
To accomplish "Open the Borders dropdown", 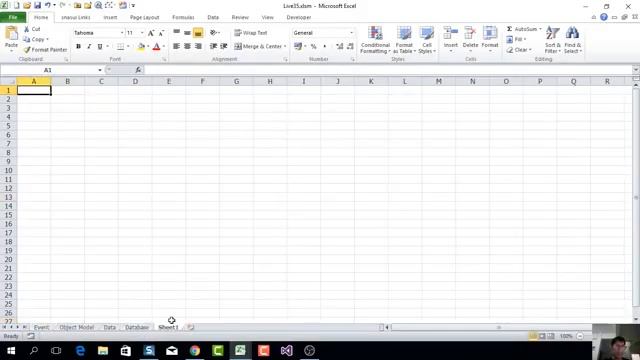I will [128, 47].
